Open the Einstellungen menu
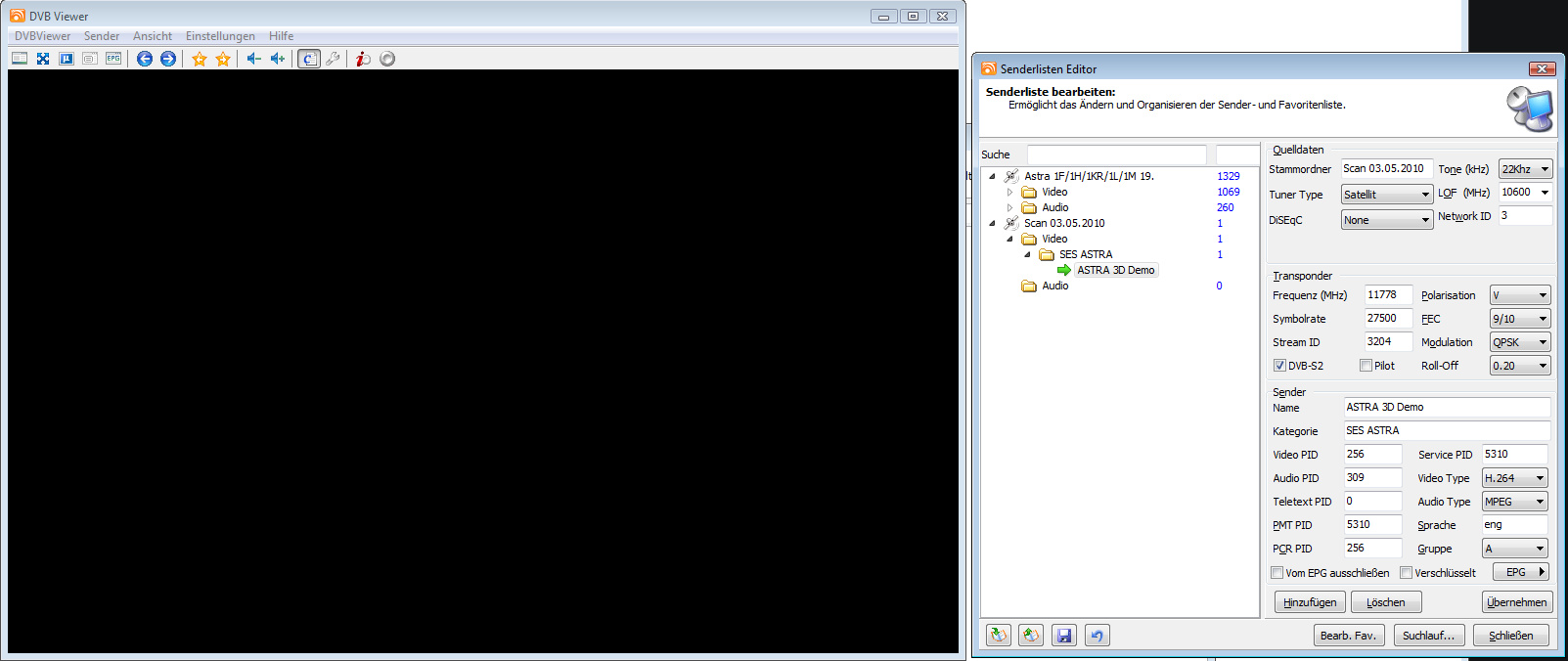 [220, 36]
